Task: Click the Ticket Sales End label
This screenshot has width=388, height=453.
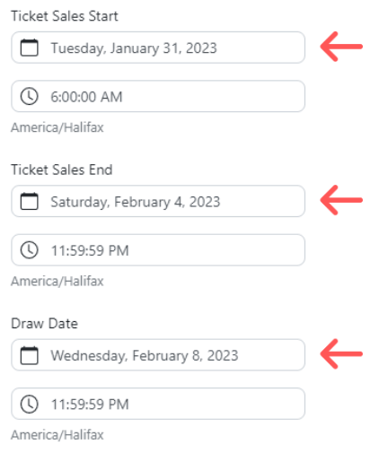Action: coord(62,170)
